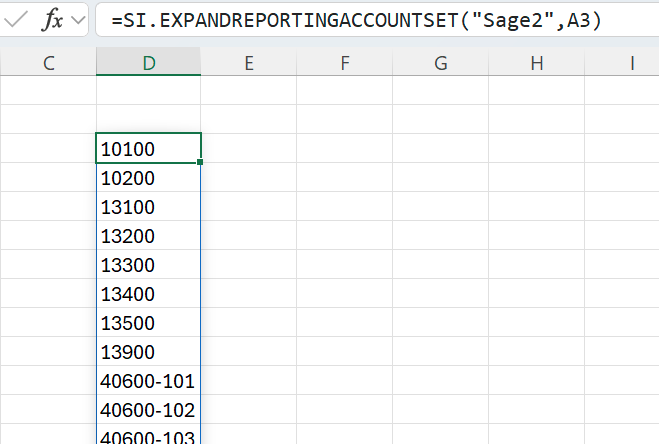This screenshot has width=659, height=444.
Task: Pick the cell with value 13500
Action: click(x=148, y=323)
